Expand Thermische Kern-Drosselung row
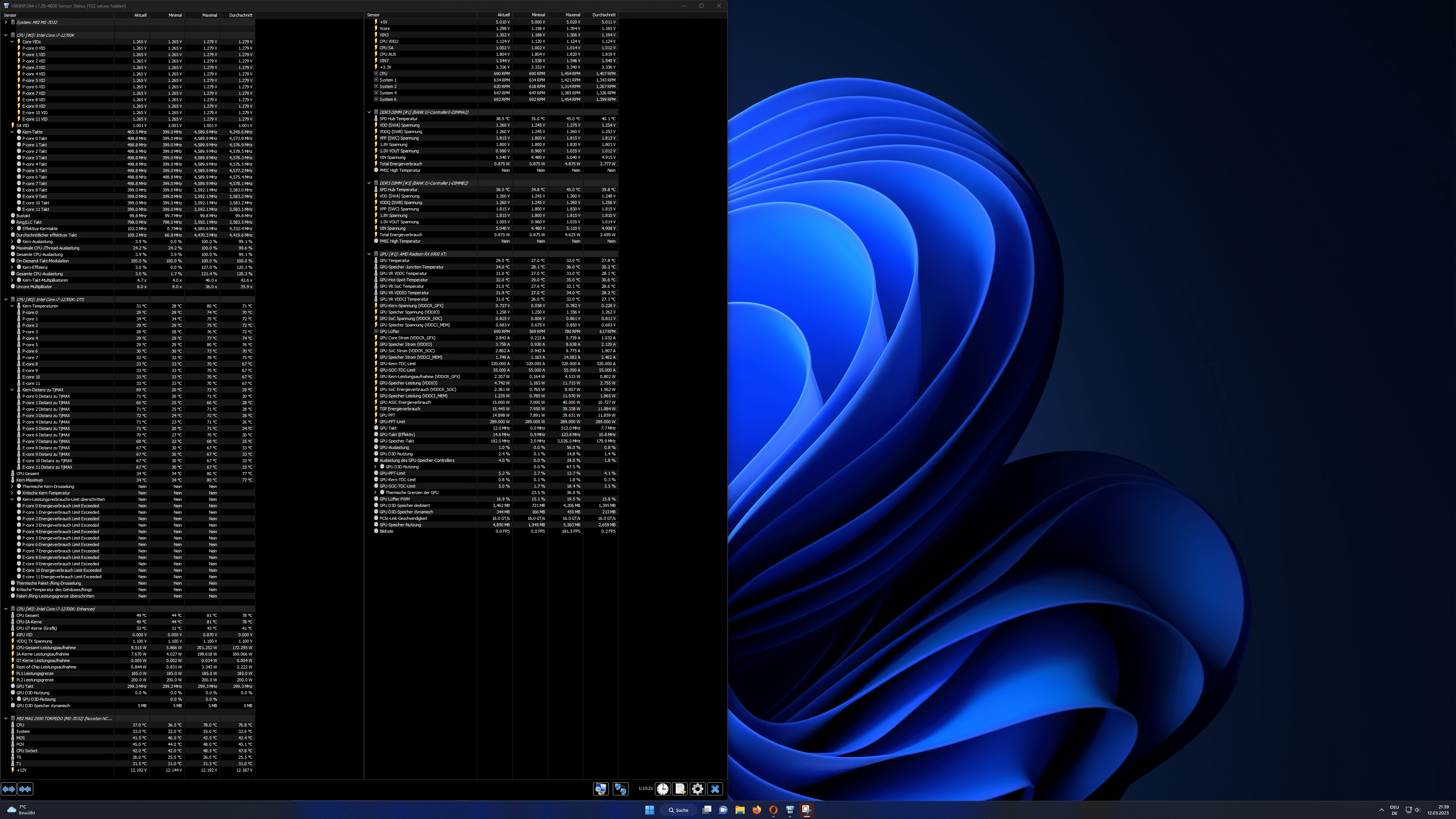Image resolution: width=1456 pixels, height=819 pixels. pyautogui.click(x=12, y=486)
